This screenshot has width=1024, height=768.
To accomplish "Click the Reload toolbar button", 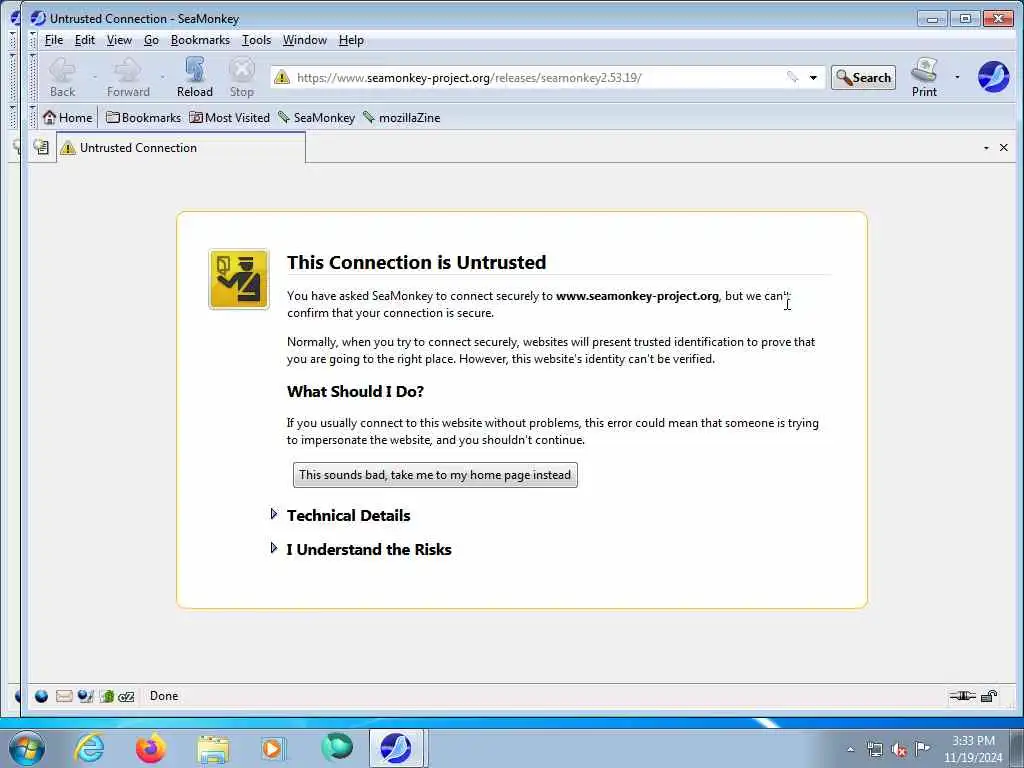I will pos(195,77).
